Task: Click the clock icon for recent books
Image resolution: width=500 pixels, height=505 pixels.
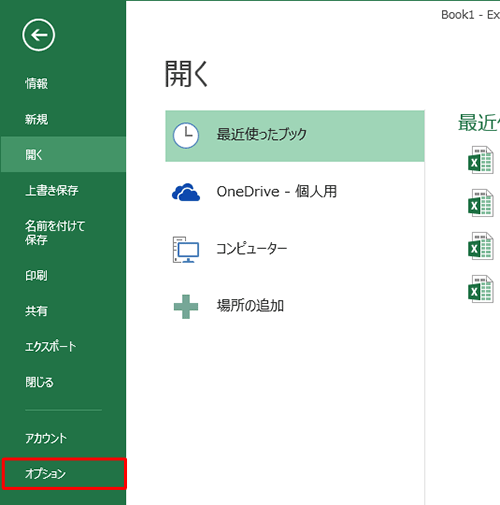Action: tap(186, 136)
